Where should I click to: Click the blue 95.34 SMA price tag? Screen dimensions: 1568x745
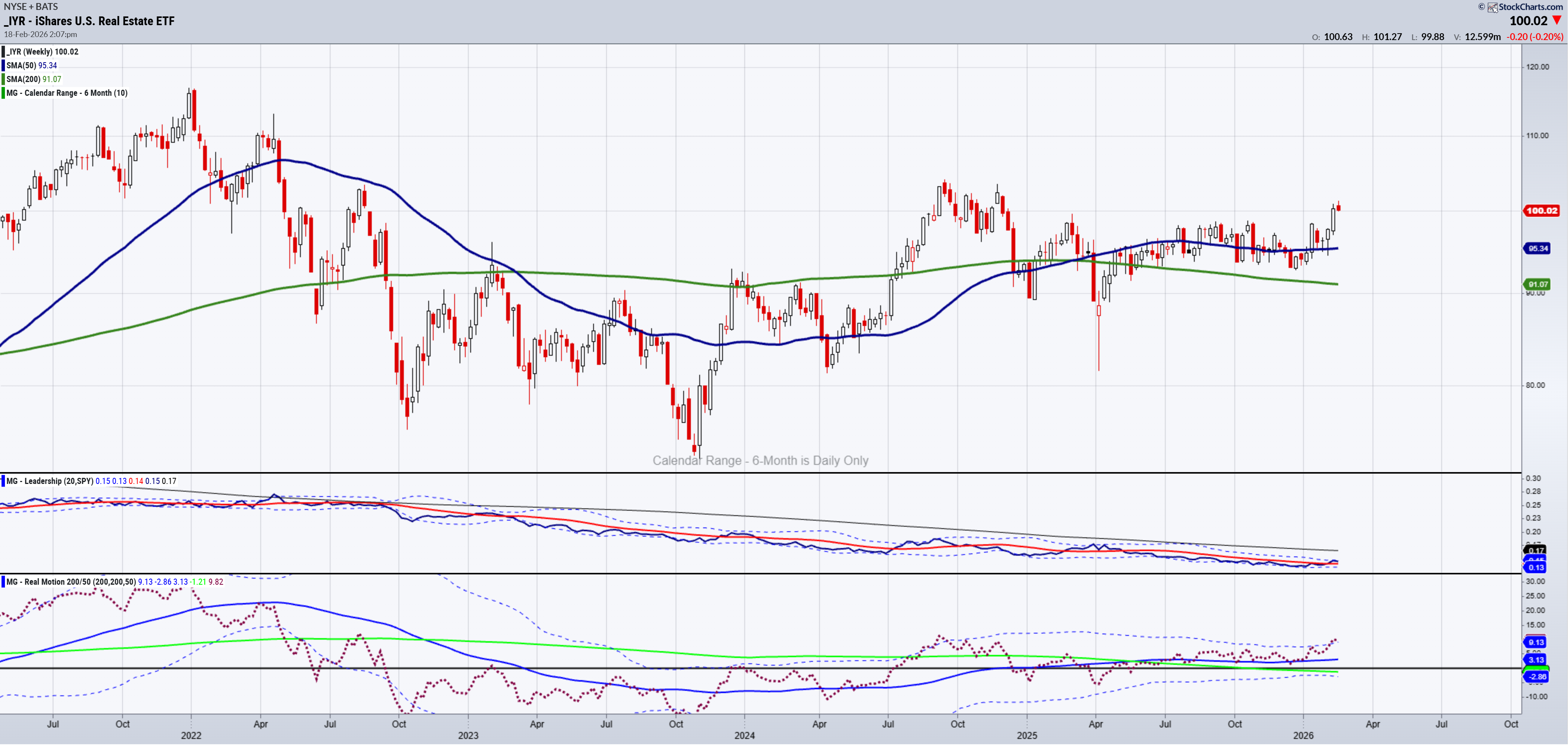point(1537,248)
